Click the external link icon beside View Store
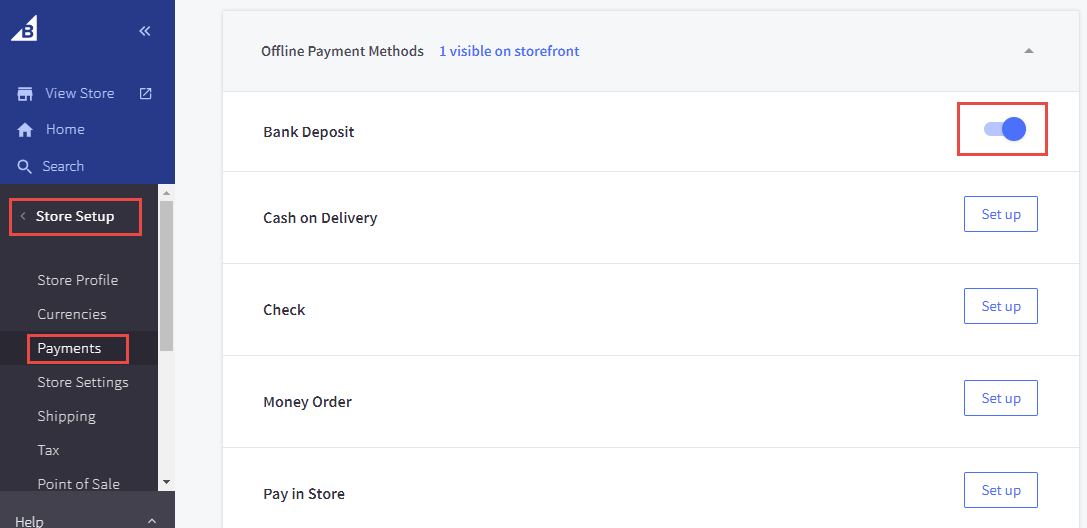The image size is (1087, 528). click(x=146, y=93)
